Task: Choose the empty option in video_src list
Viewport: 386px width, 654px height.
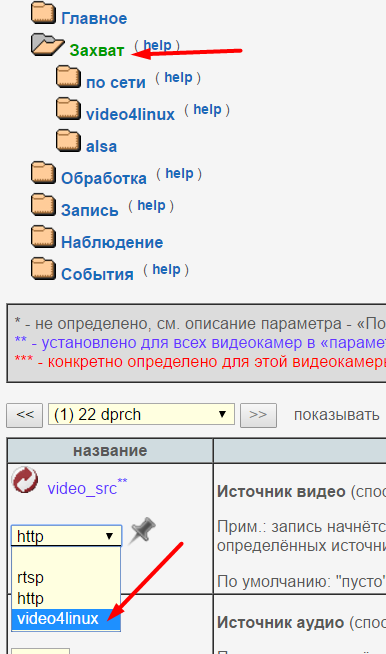Action: pyautogui.click(x=66, y=557)
